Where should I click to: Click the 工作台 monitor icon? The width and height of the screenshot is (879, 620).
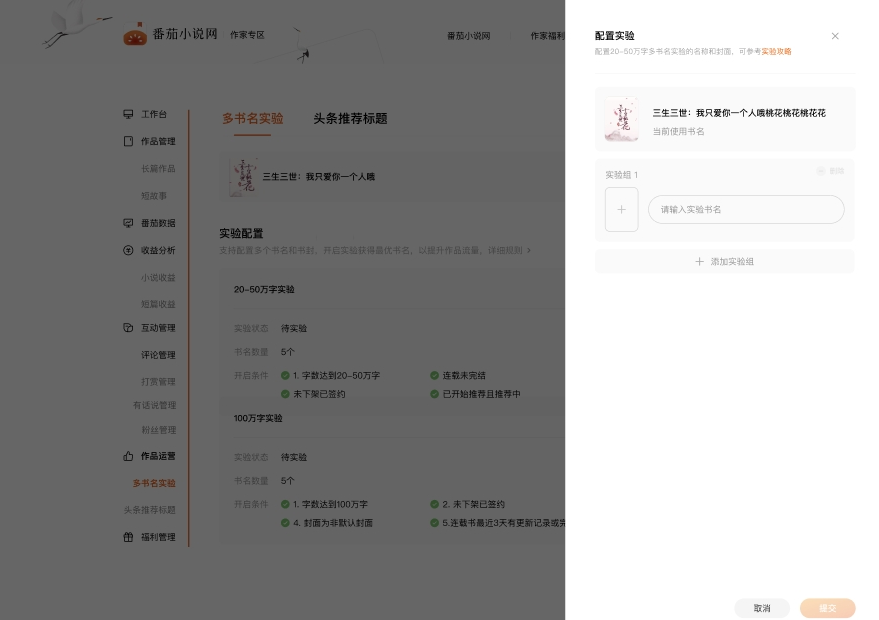click(x=128, y=115)
